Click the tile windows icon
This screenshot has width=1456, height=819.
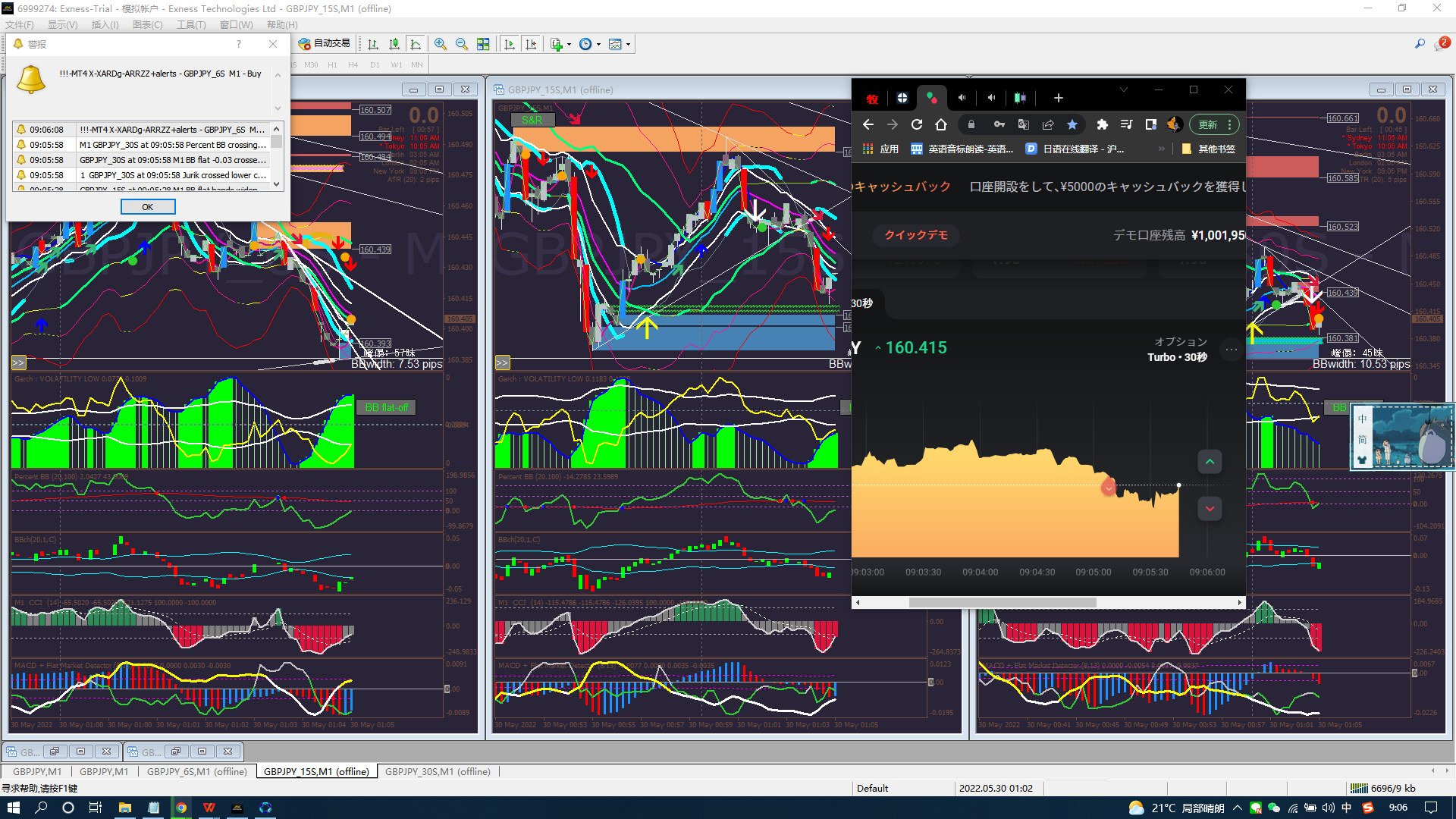pyautogui.click(x=483, y=44)
